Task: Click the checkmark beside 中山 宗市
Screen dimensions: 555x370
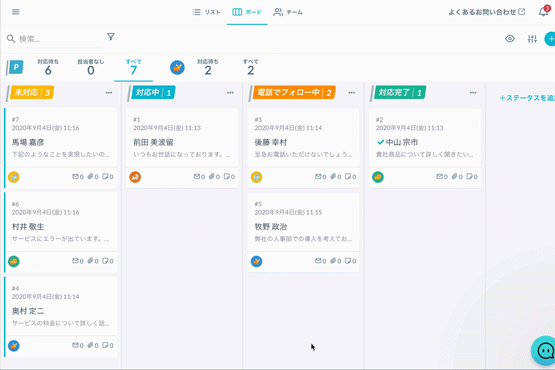Action: (x=381, y=142)
